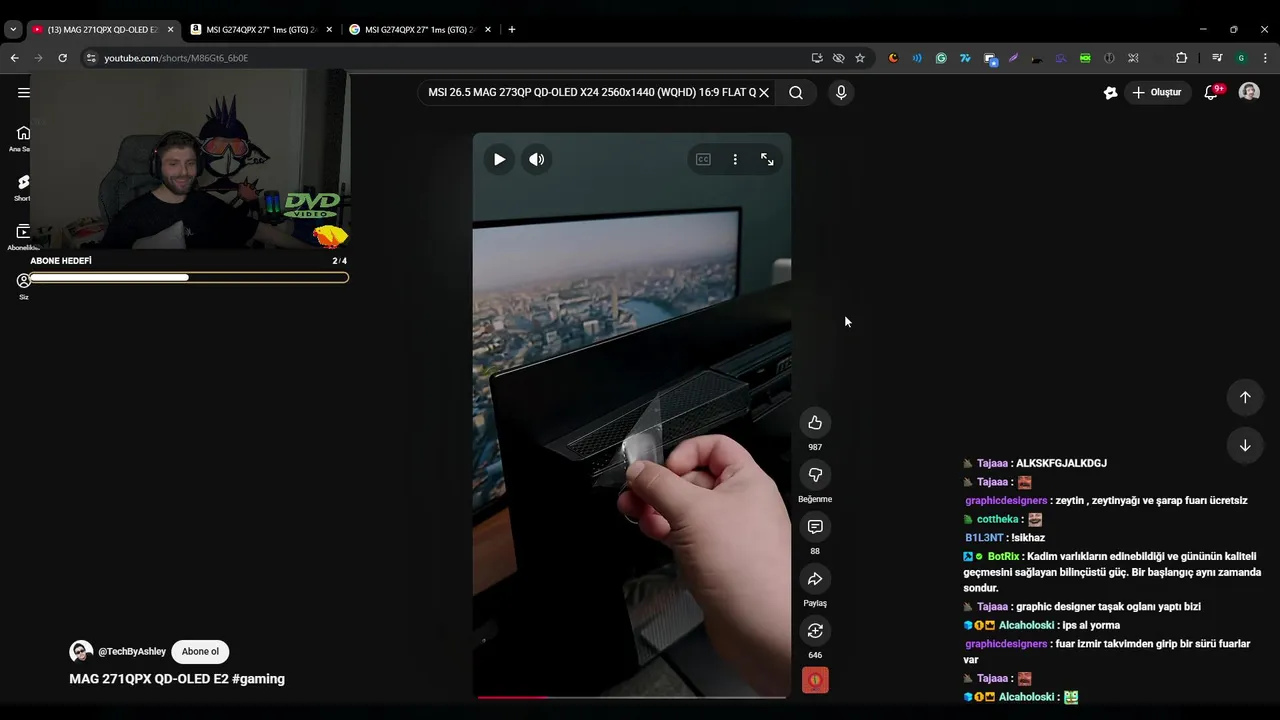
Task: Open the short's three-dot options menu
Action: [x=735, y=159]
